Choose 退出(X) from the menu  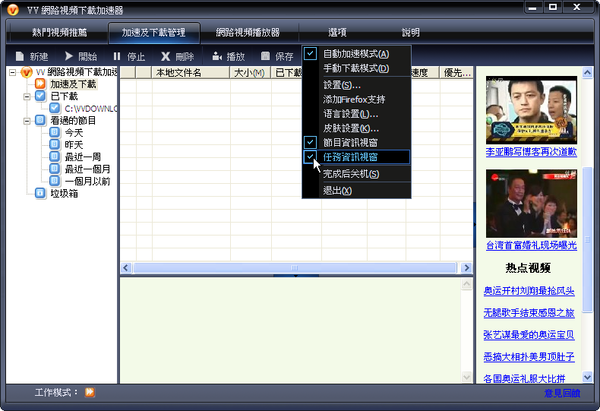(x=357, y=191)
